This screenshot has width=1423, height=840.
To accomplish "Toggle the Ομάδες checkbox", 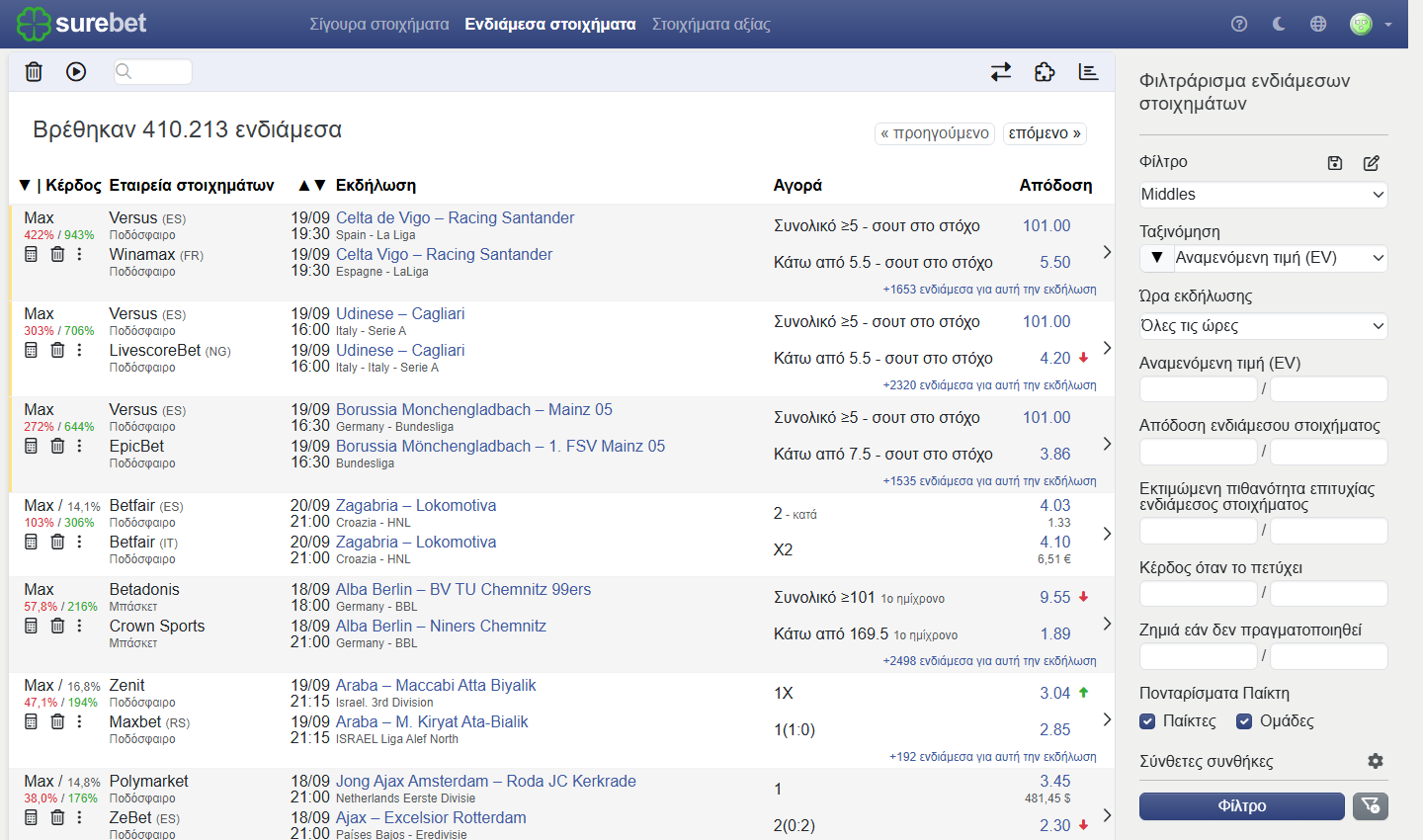I will [1244, 721].
